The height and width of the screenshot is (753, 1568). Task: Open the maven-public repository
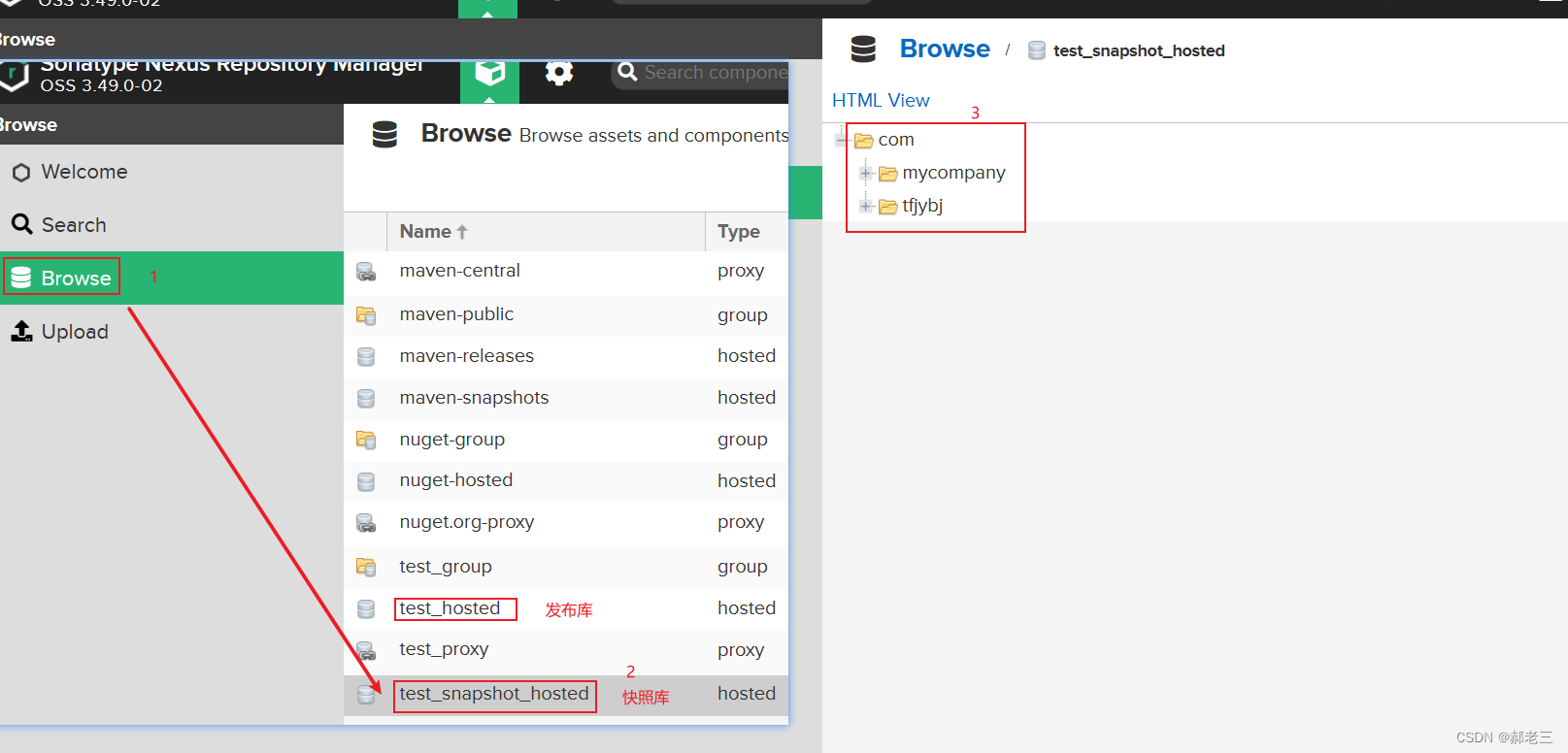pyautogui.click(x=456, y=314)
